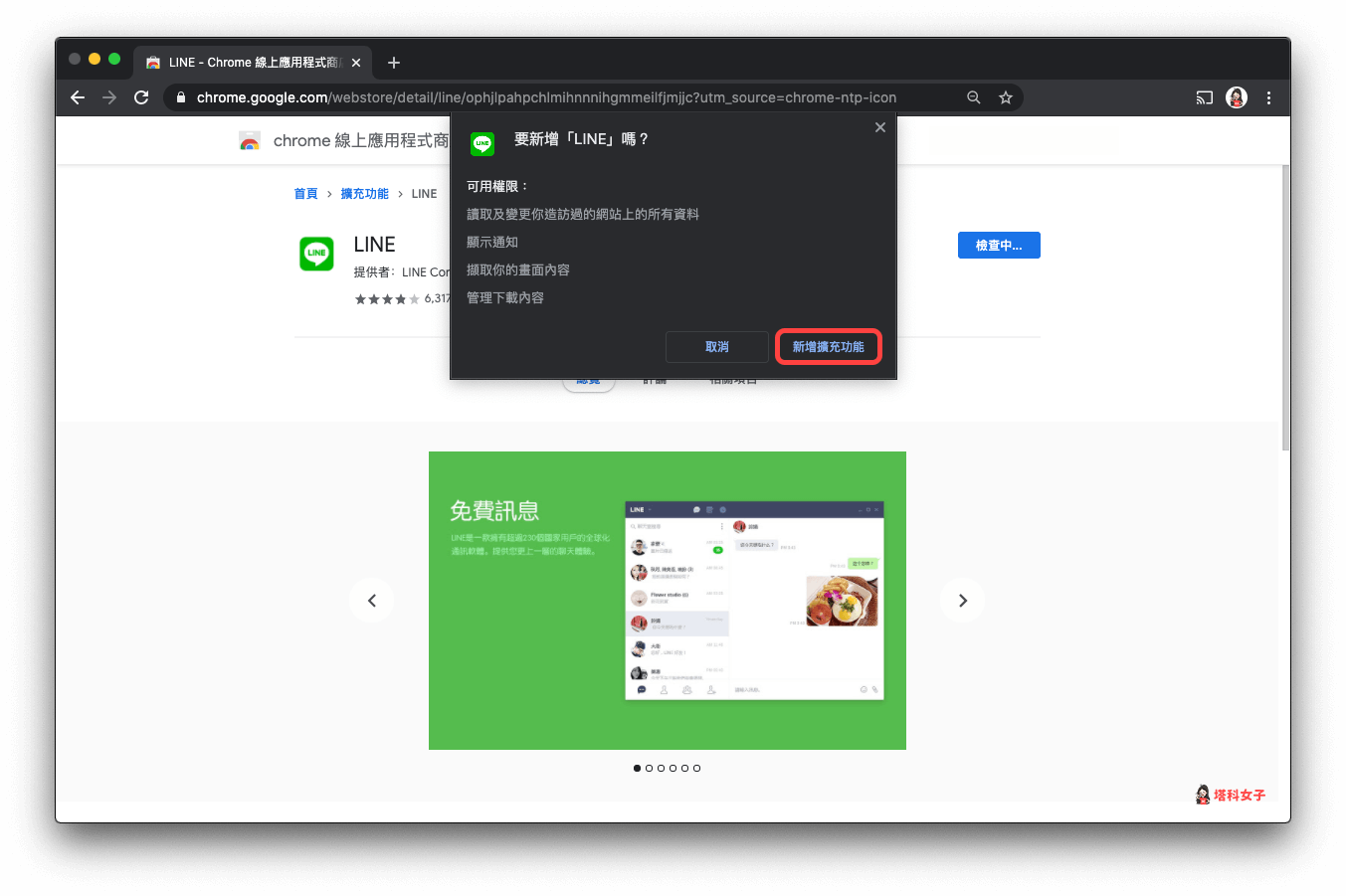The height and width of the screenshot is (896, 1346).
Task: Close the LINE permission dialog
Action: (880, 127)
